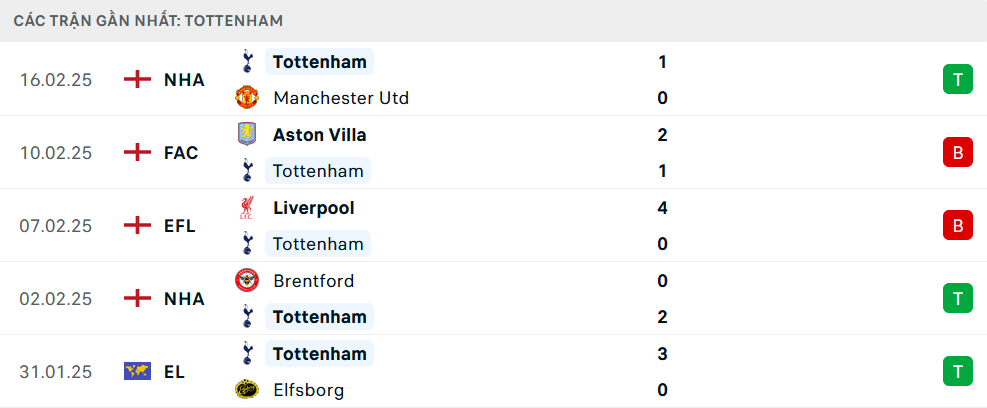
Task: Open the Elfsborg team name
Action: click(x=309, y=390)
